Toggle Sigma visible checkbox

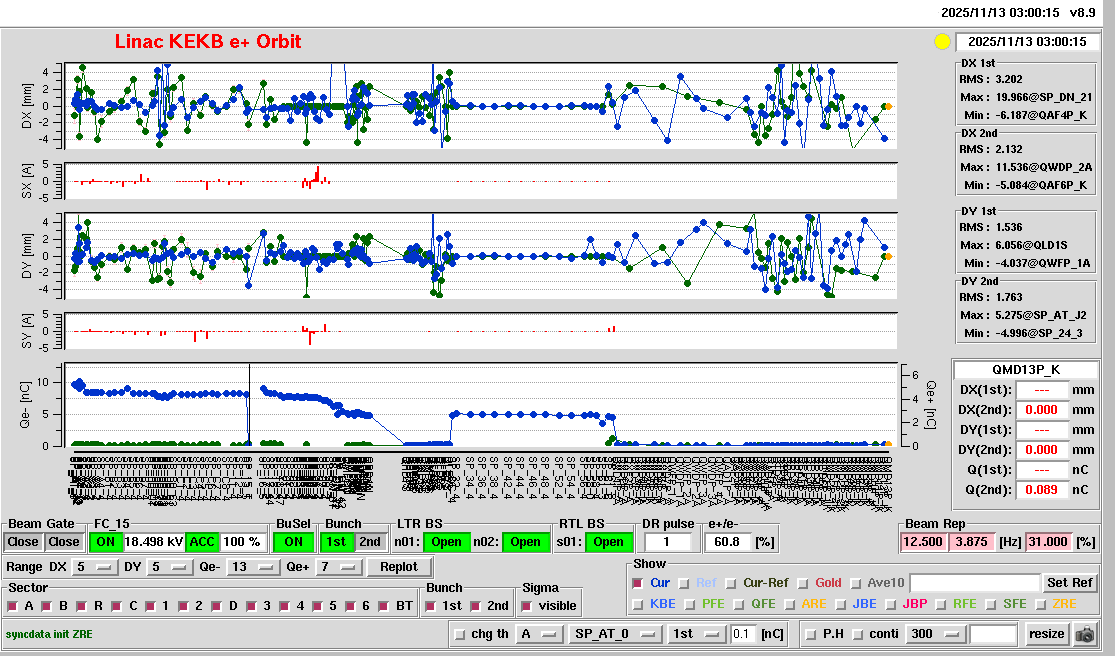tap(526, 606)
